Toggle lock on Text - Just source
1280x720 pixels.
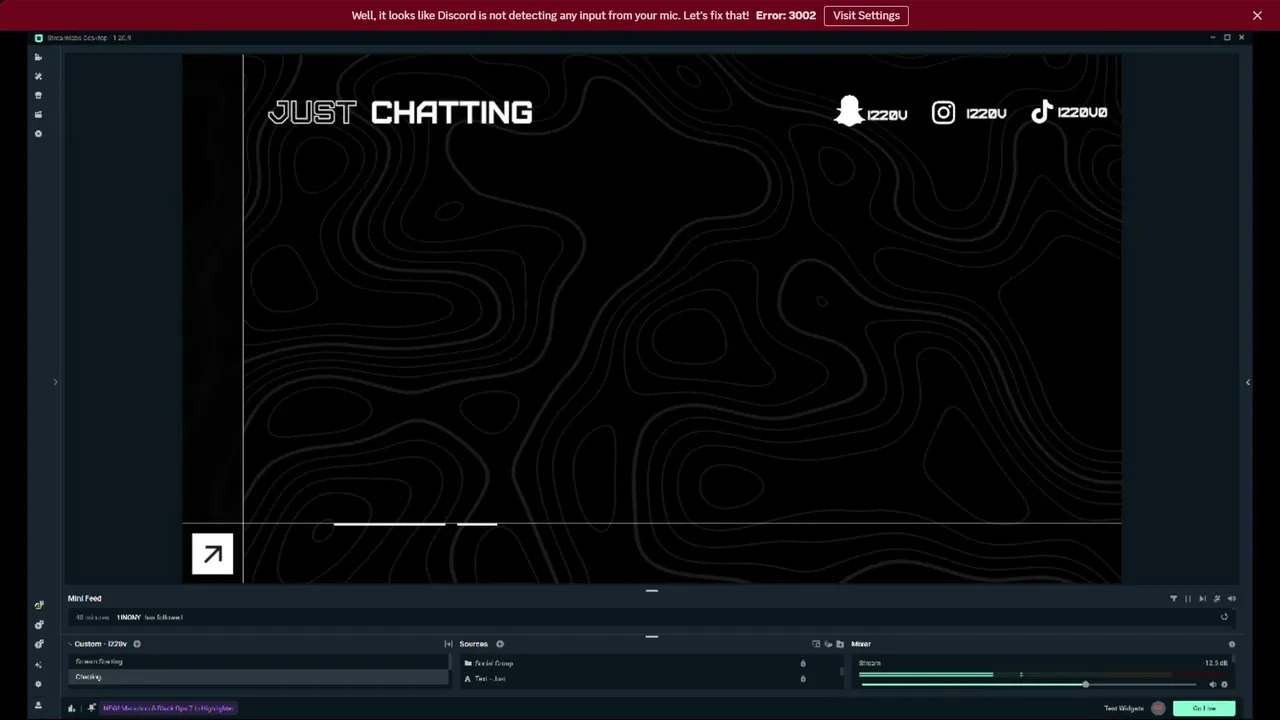tap(803, 679)
